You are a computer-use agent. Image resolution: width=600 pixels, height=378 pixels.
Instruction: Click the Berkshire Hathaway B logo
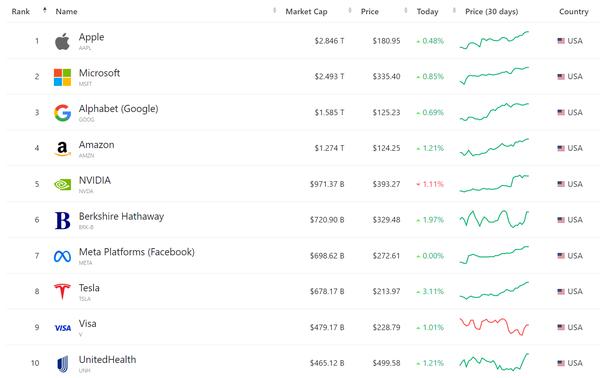click(x=62, y=220)
